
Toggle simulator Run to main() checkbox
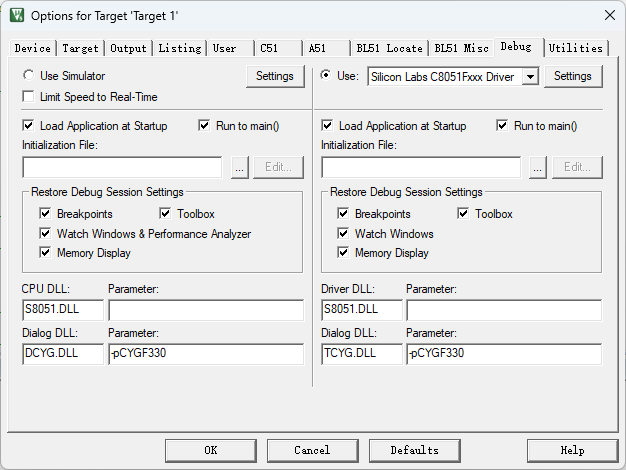pyautogui.click(x=204, y=126)
